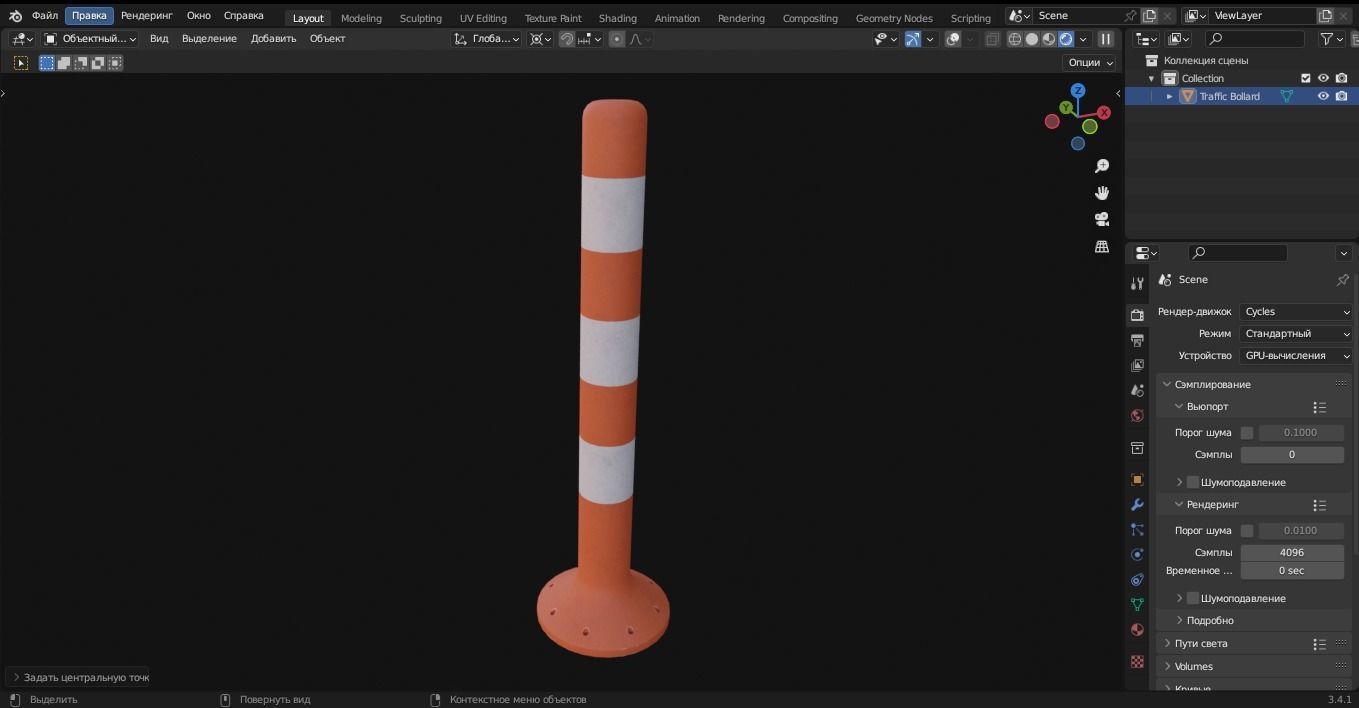This screenshot has width=1359, height=708.
Task: Expand Traffic Bollard tree item
Action: point(1169,97)
